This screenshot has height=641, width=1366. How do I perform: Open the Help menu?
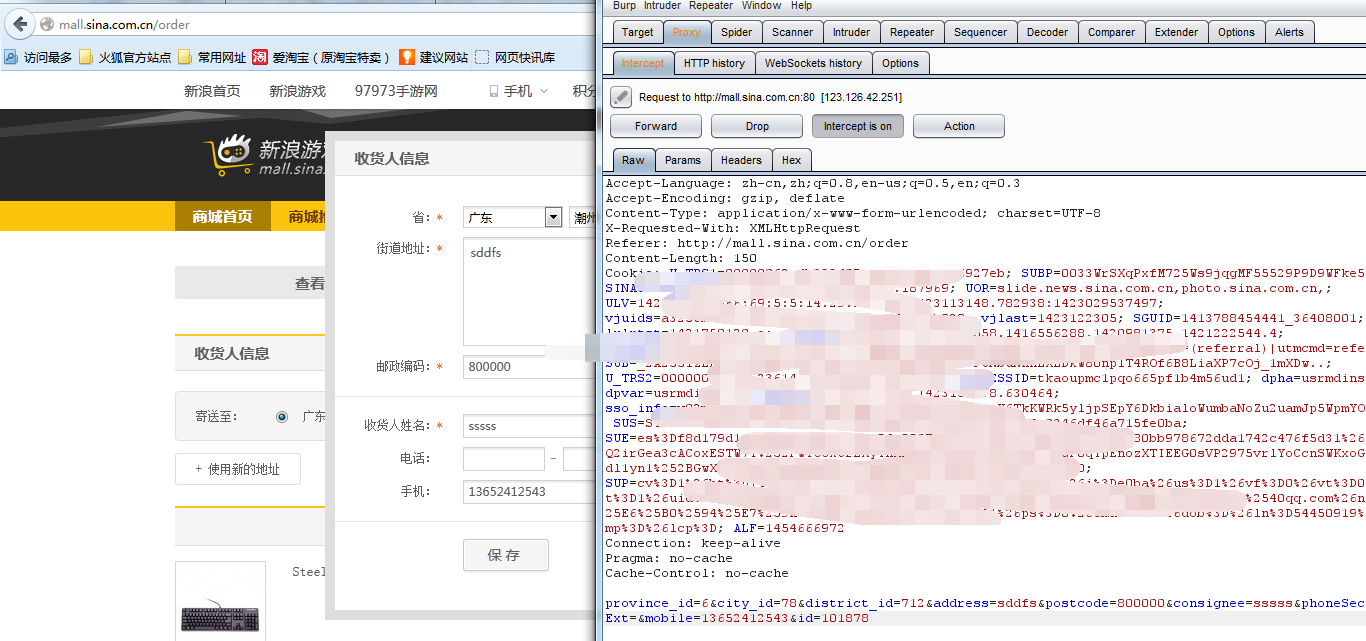pyautogui.click(x=801, y=5)
